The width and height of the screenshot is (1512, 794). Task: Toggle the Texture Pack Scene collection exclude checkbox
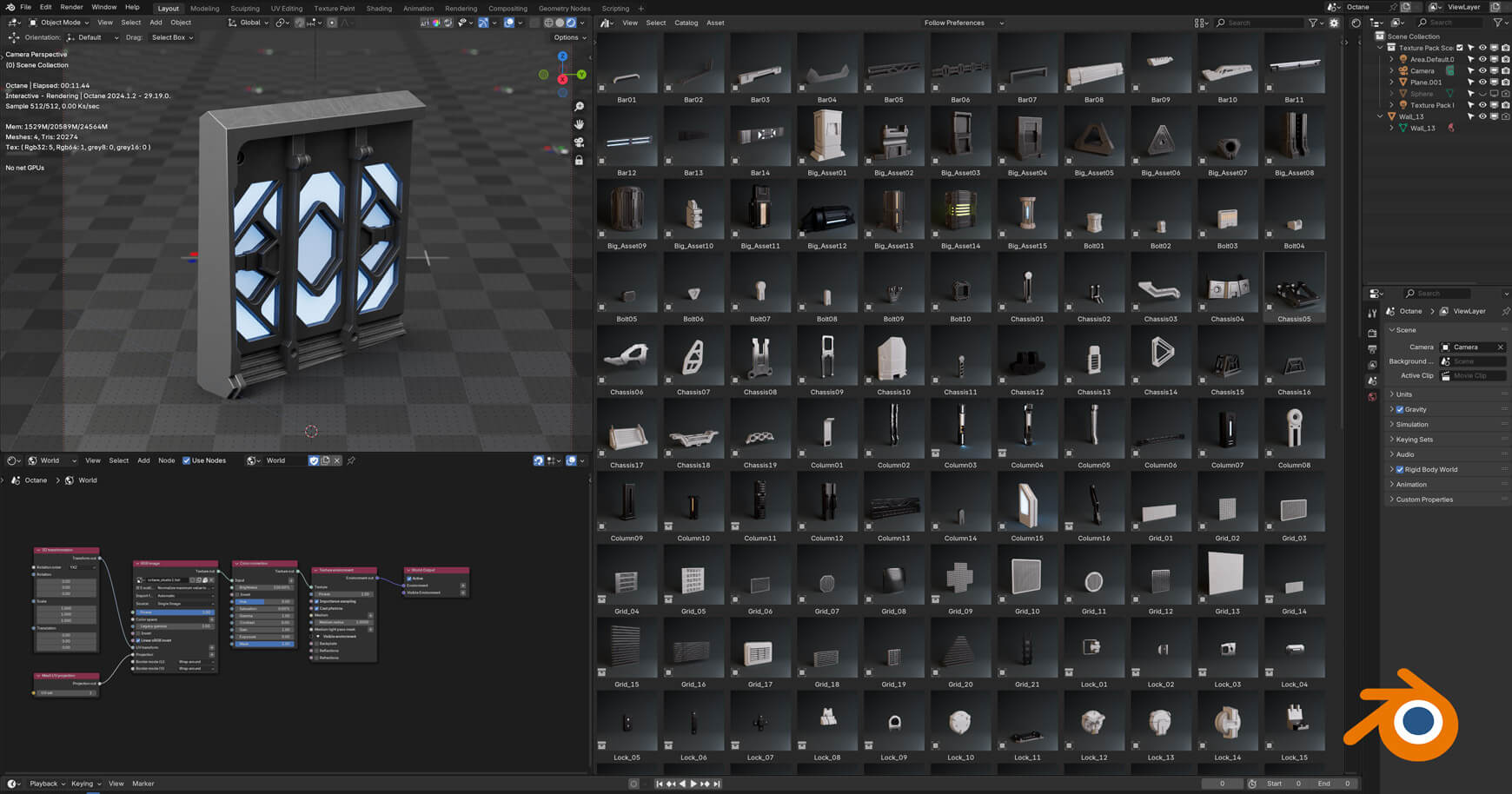(1460, 48)
